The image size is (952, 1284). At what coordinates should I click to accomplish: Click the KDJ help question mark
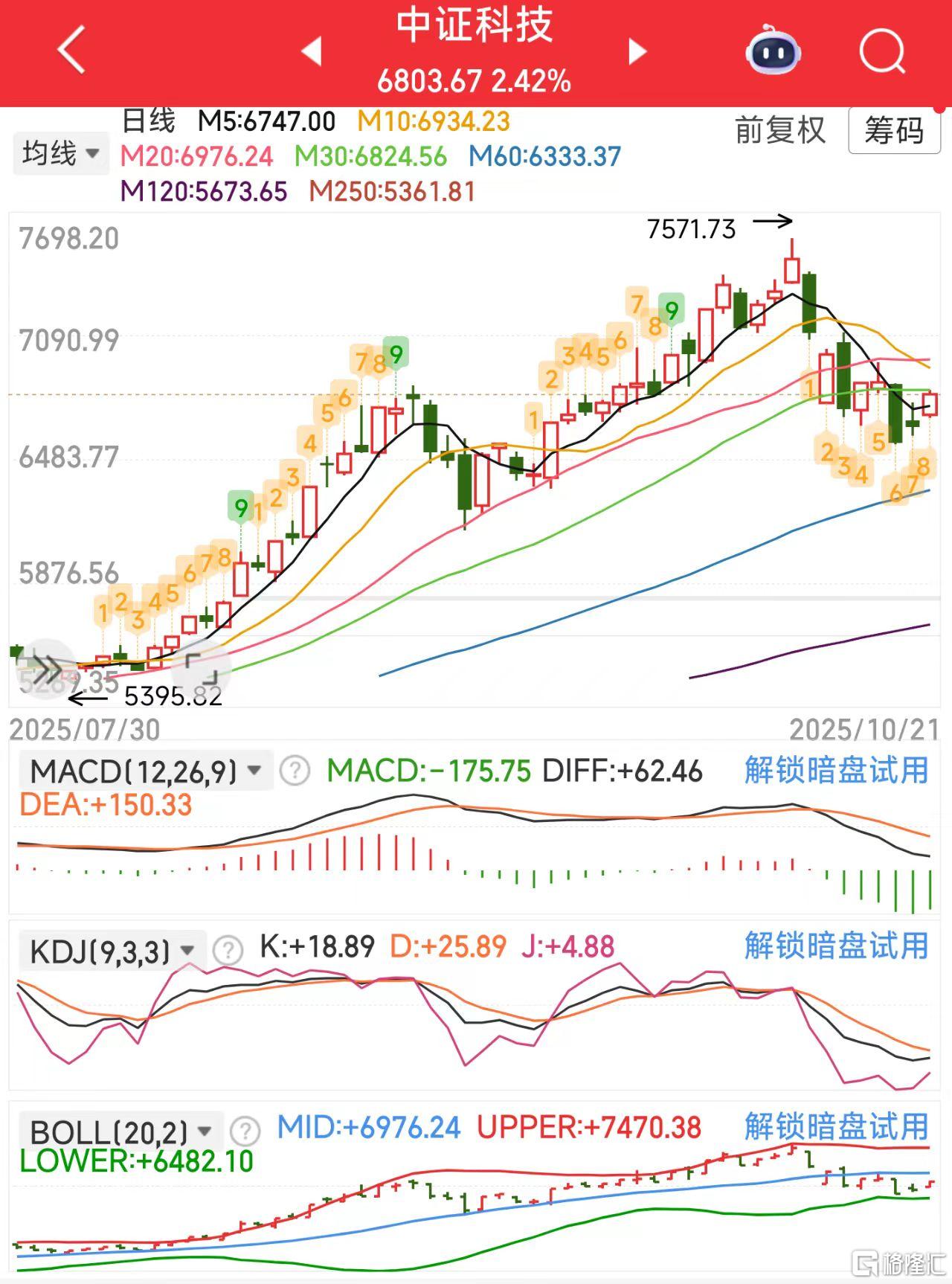click(228, 950)
